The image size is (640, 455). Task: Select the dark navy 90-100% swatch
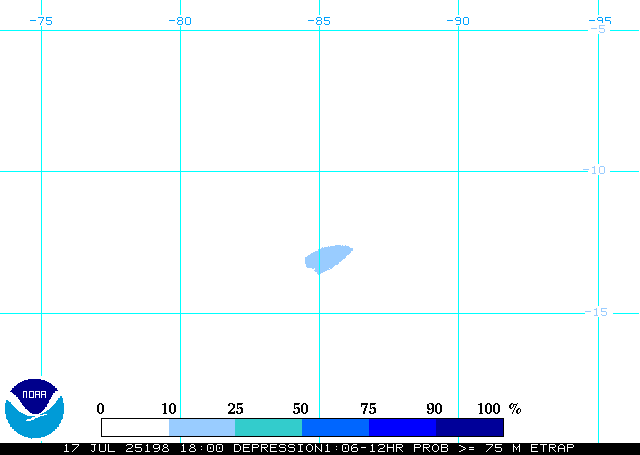tap(469, 427)
